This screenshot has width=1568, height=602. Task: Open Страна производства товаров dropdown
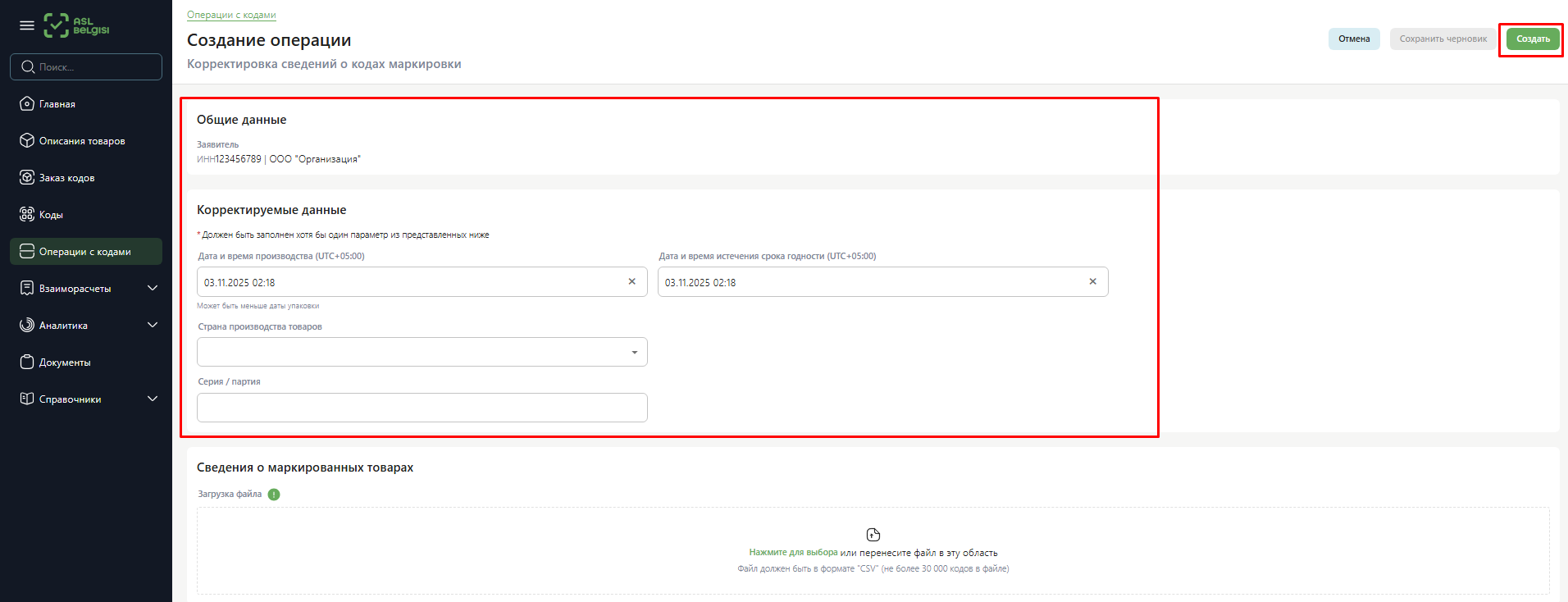click(422, 352)
